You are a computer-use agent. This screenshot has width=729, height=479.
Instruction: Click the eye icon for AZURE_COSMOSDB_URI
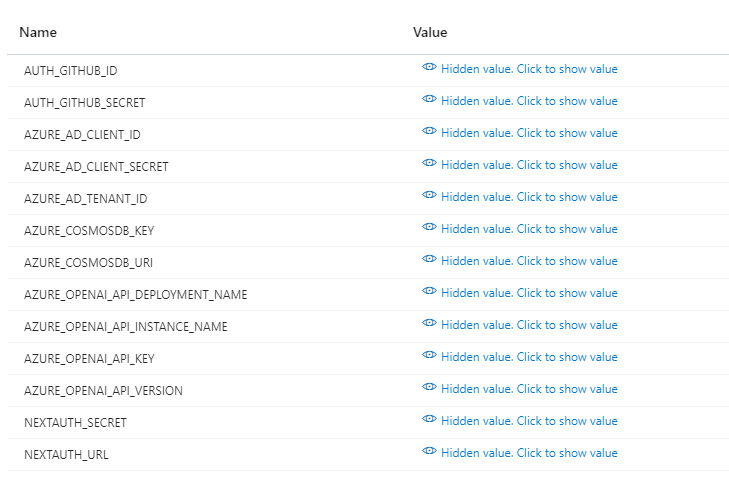click(x=429, y=259)
